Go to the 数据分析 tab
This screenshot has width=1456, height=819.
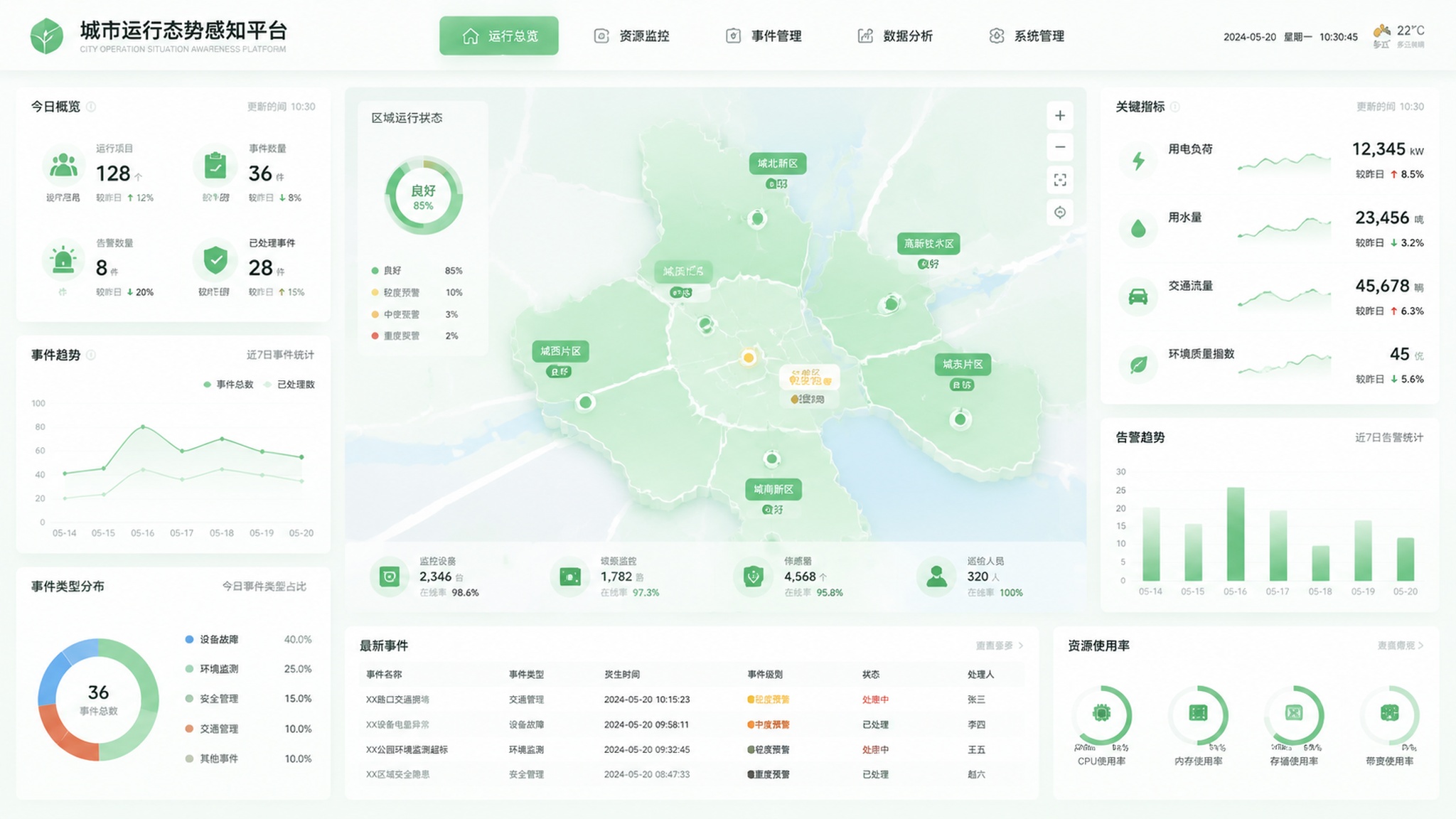pos(895,36)
